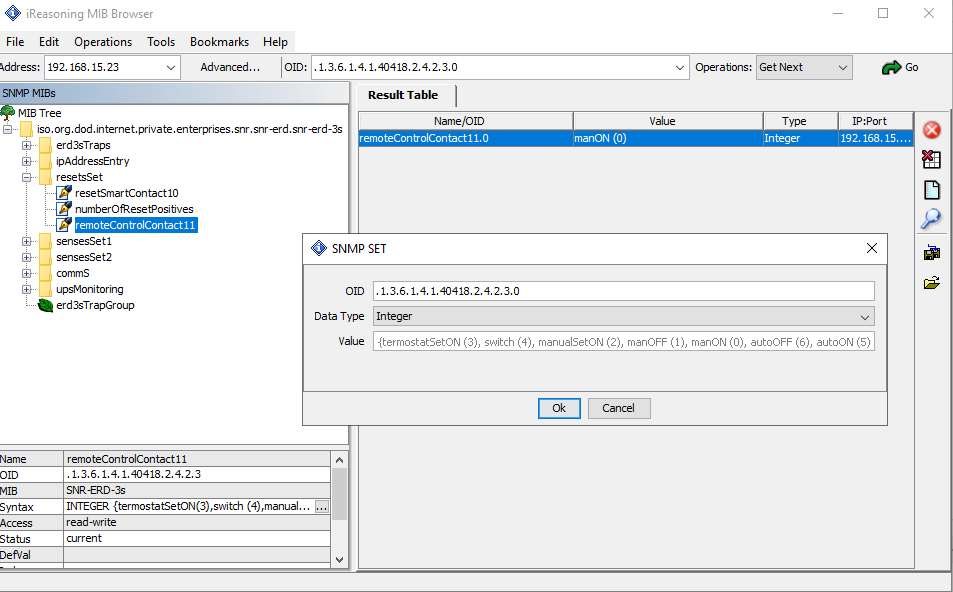Open the Bookmarks menu
The image size is (953, 592).
pos(219,42)
